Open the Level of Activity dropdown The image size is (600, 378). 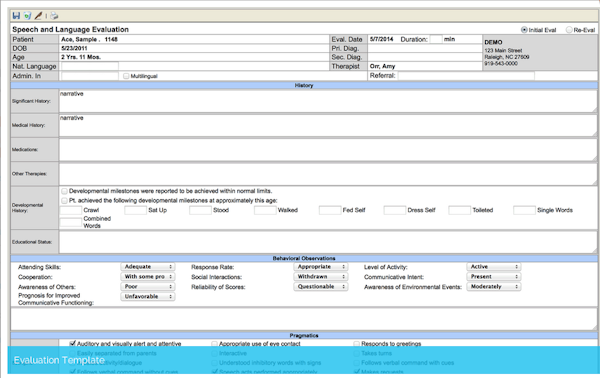click(x=494, y=267)
